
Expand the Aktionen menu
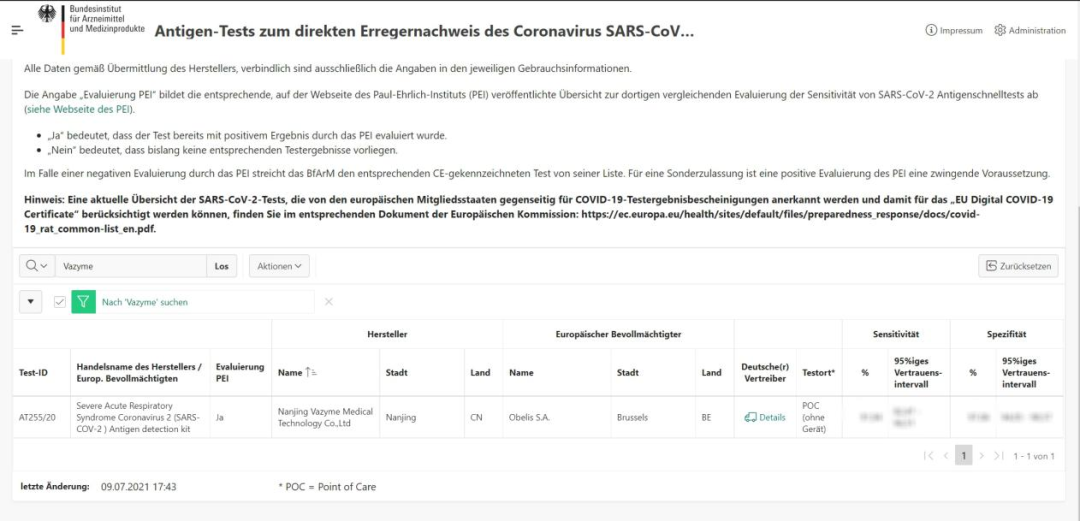279,266
